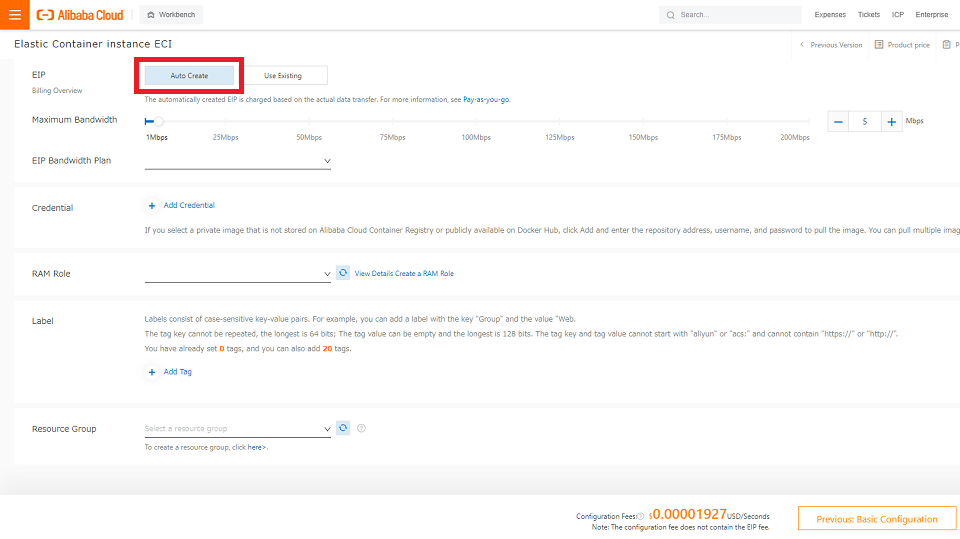
Task: Click the Elastic Container instance ECI title
Action: (x=93, y=44)
